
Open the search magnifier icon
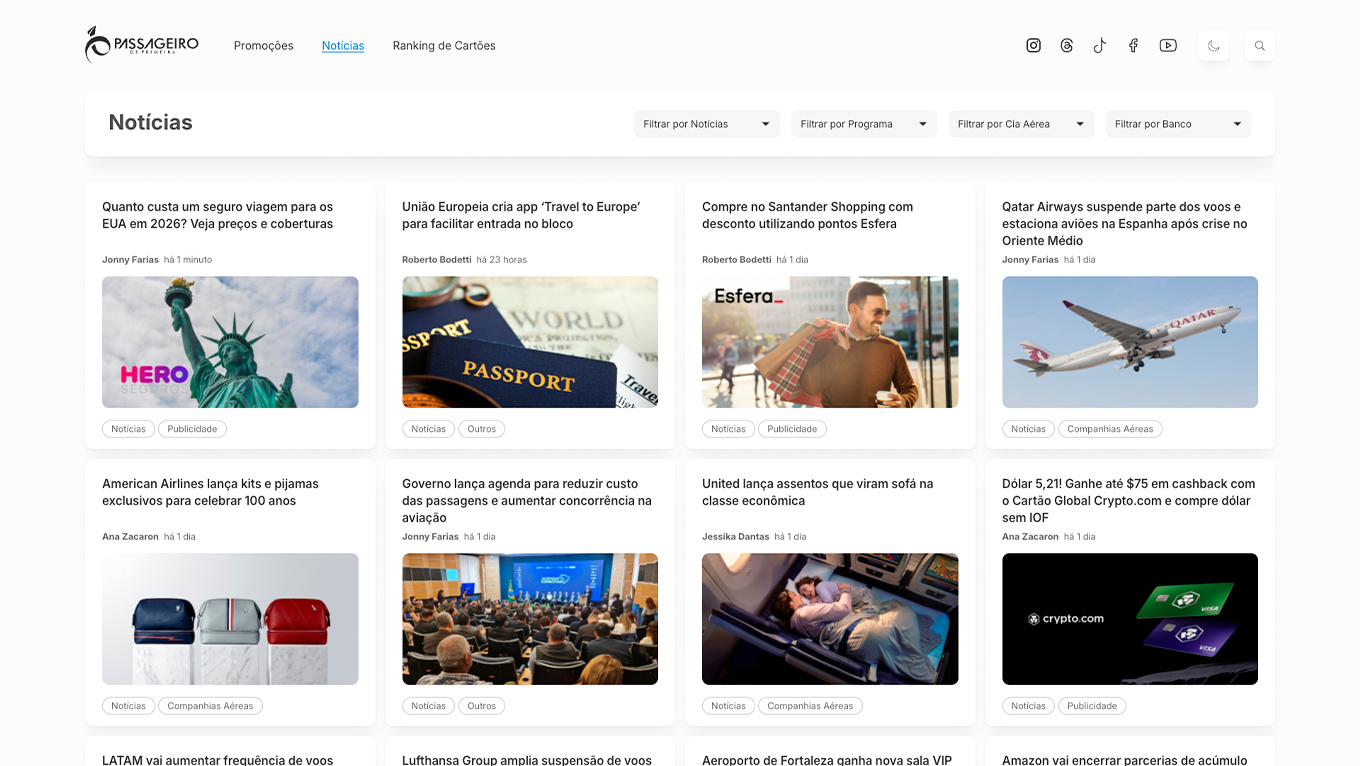(x=1259, y=45)
